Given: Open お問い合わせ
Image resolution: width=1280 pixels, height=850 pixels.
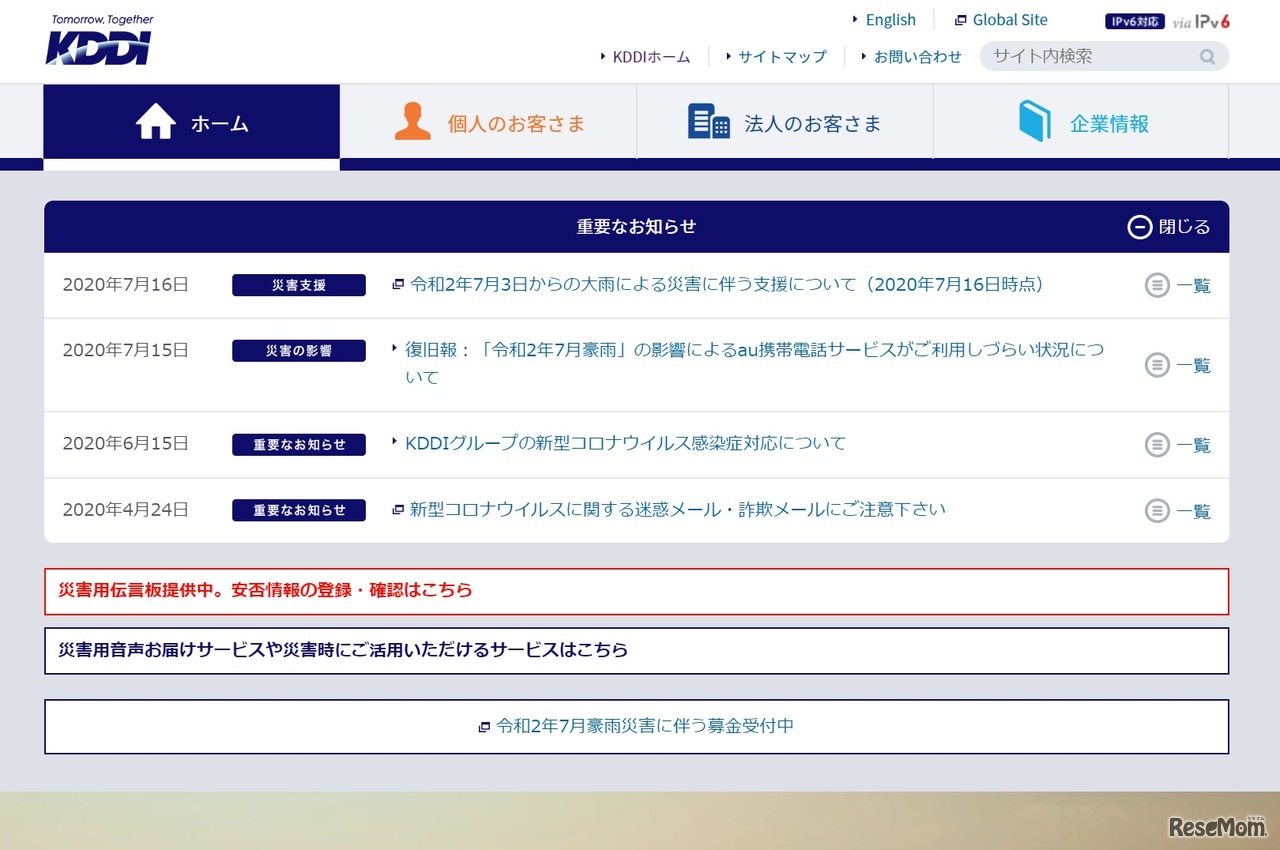Looking at the screenshot, I should coord(917,57).
